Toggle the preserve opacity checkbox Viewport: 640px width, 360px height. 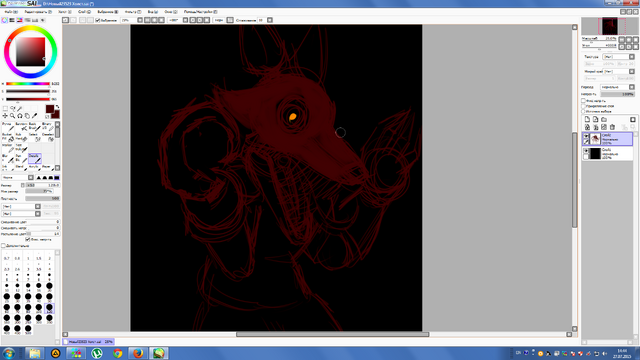pos(584,100)
